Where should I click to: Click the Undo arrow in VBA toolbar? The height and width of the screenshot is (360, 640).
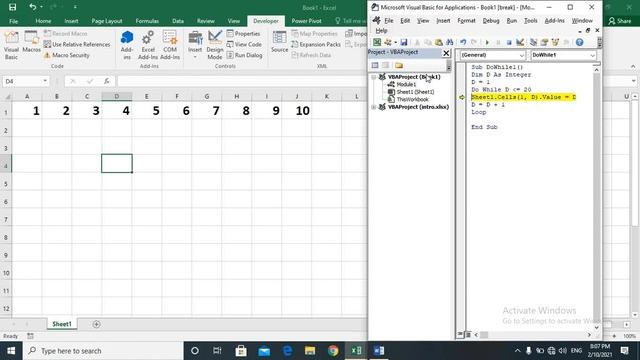[x=463, y=42]
